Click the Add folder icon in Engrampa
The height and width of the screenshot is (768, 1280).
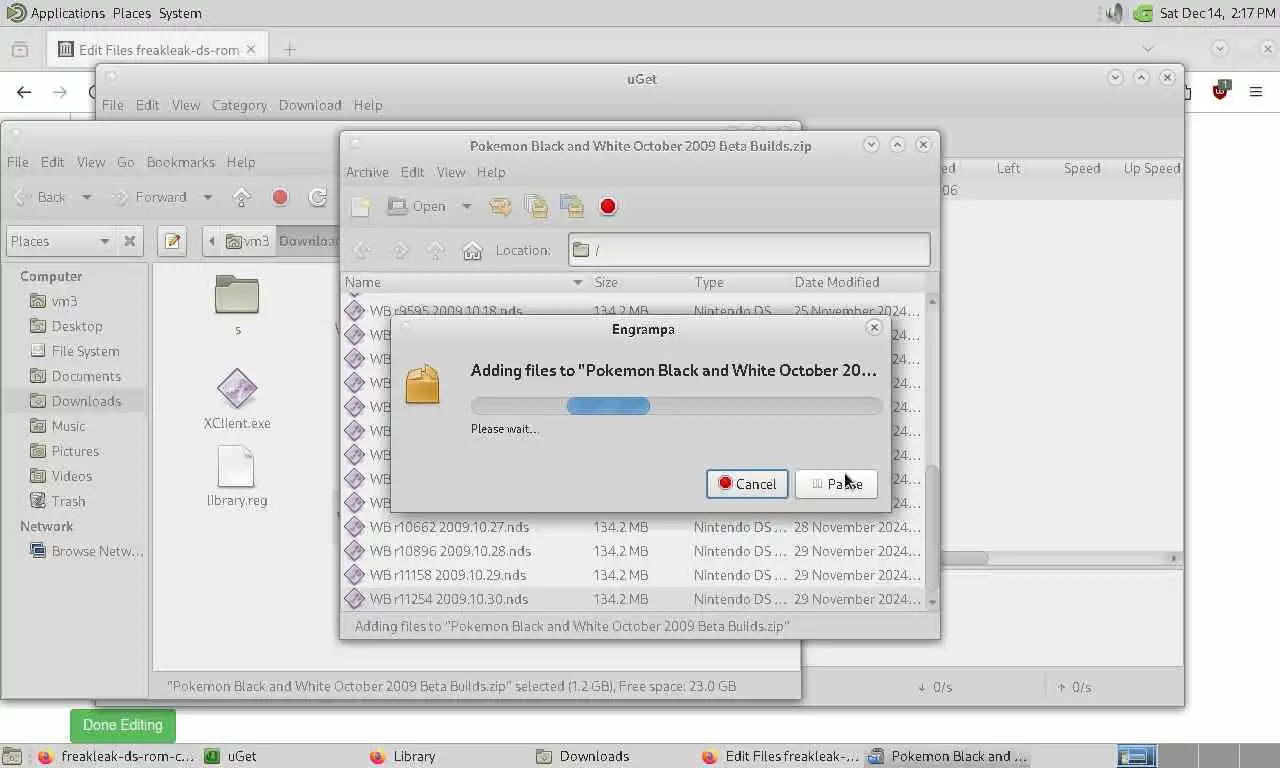pos(572,206)
